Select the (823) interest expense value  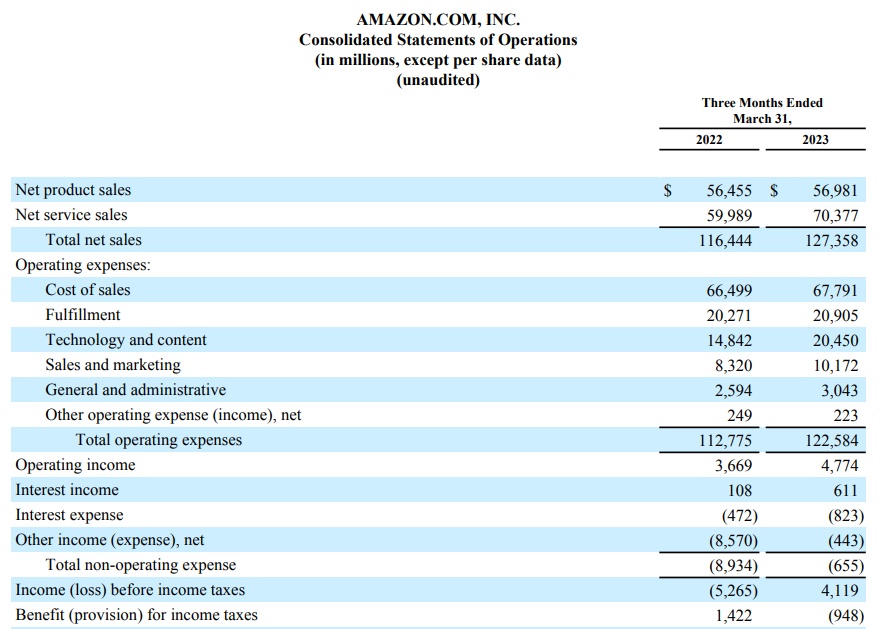[x=846, y=516]
